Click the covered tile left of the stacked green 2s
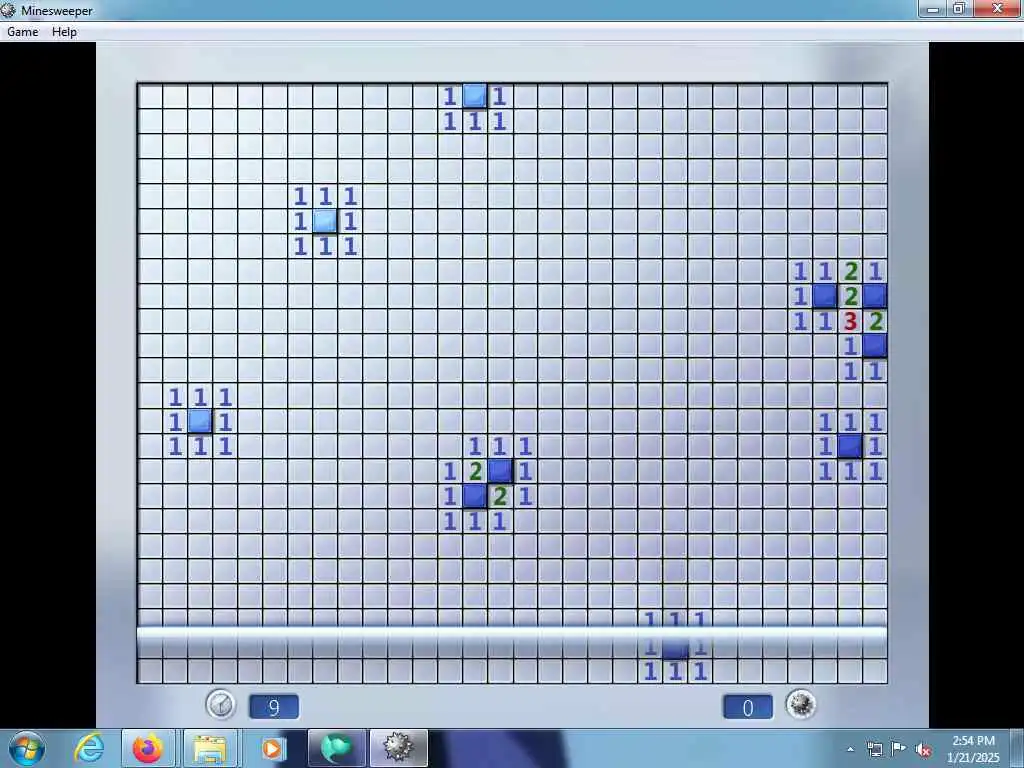1024x768 pixels. (x=825, y=296)
